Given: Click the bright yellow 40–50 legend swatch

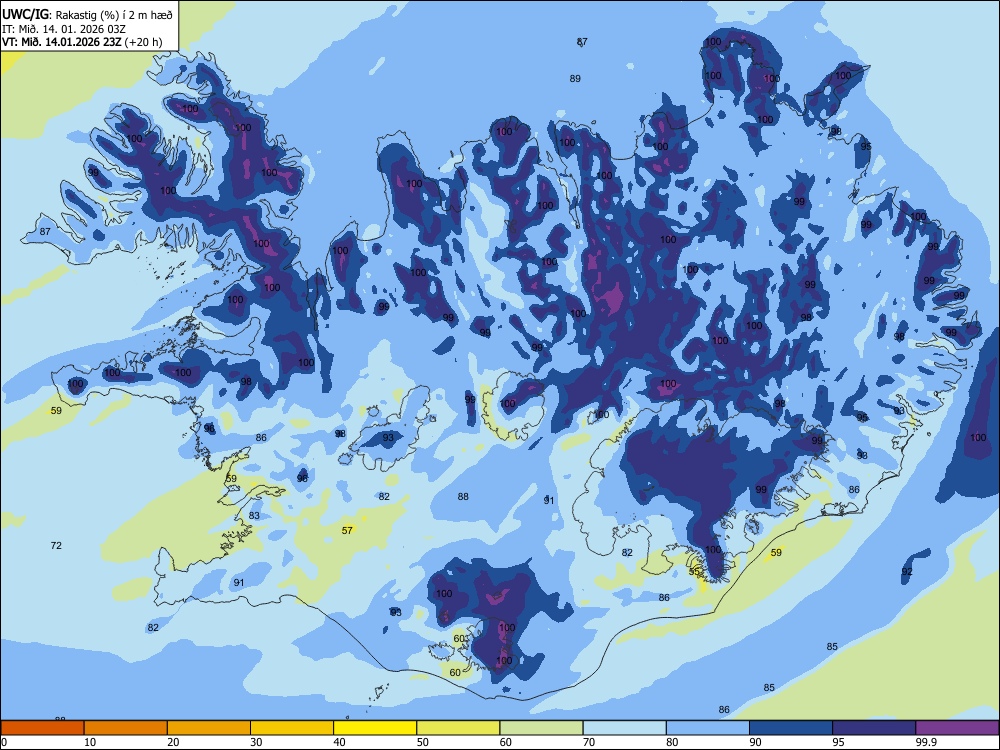Looking at the screenshot, I should pos(375,728).
